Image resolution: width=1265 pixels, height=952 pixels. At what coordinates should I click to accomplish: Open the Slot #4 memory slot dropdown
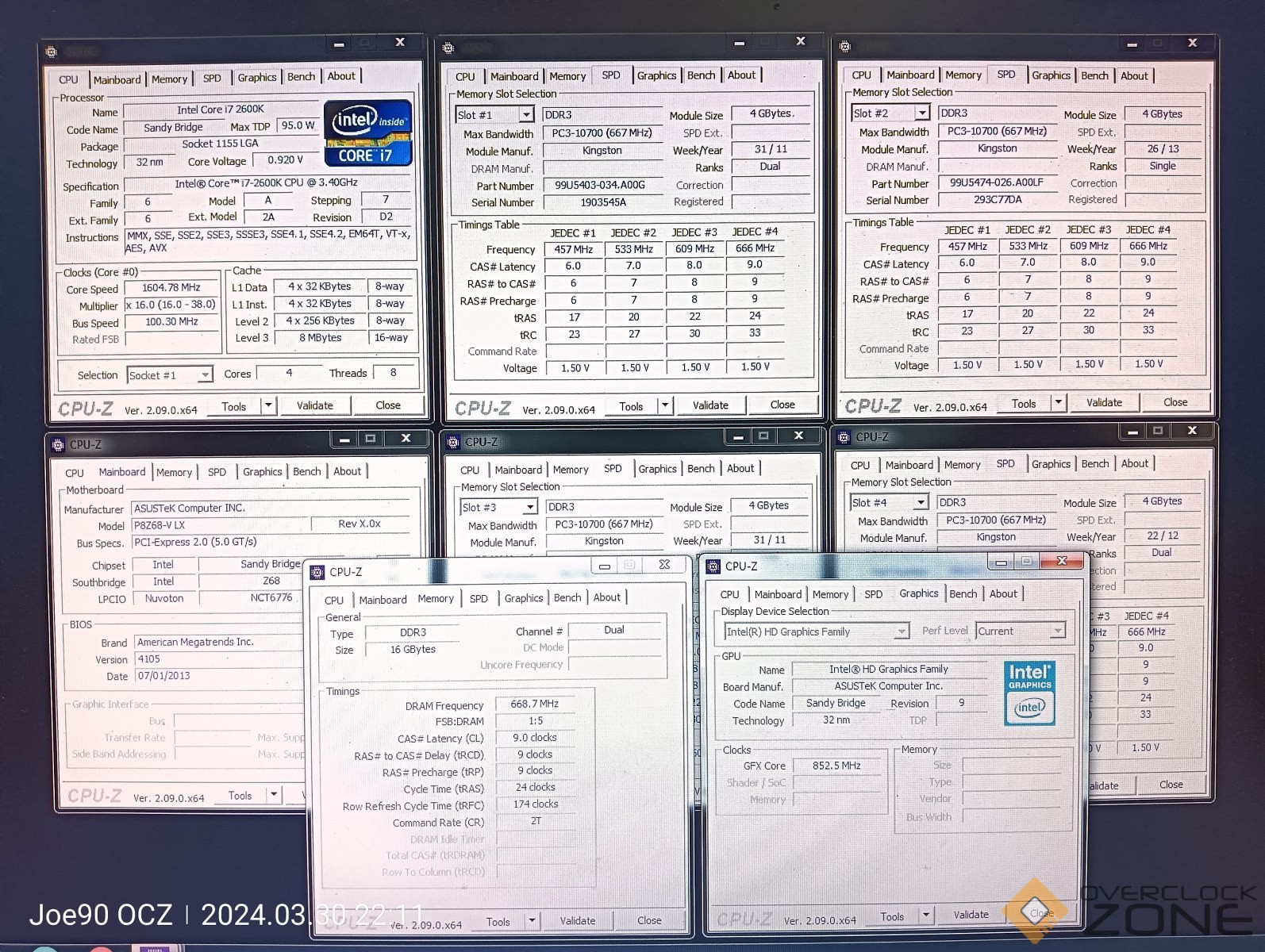921,502
